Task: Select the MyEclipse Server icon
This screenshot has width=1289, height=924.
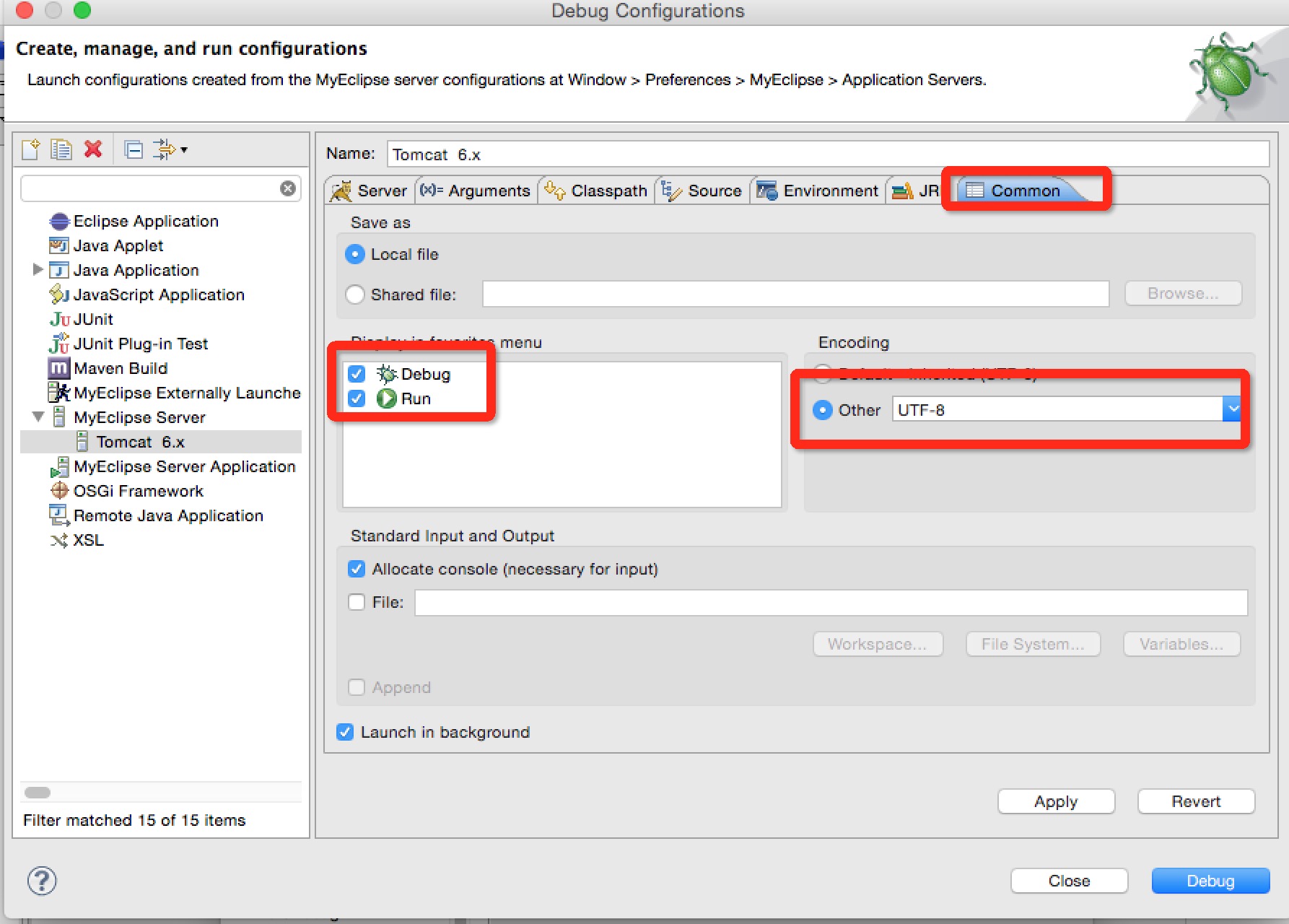Action: 60,417
